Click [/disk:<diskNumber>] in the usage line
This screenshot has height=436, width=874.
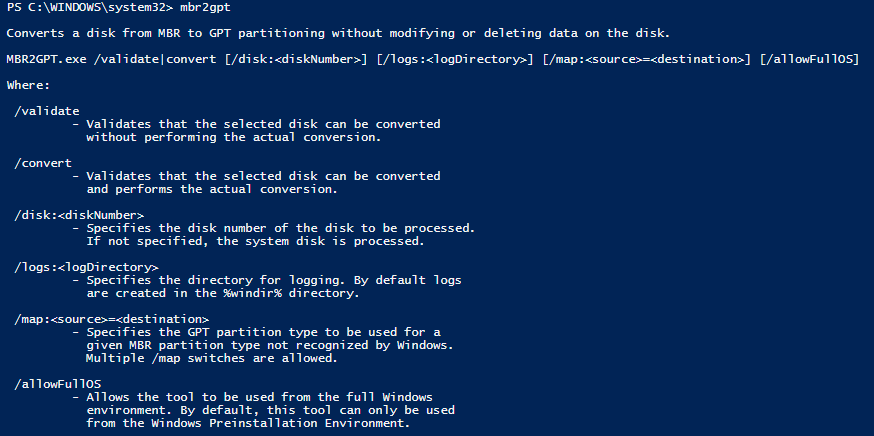click(296, 59)
